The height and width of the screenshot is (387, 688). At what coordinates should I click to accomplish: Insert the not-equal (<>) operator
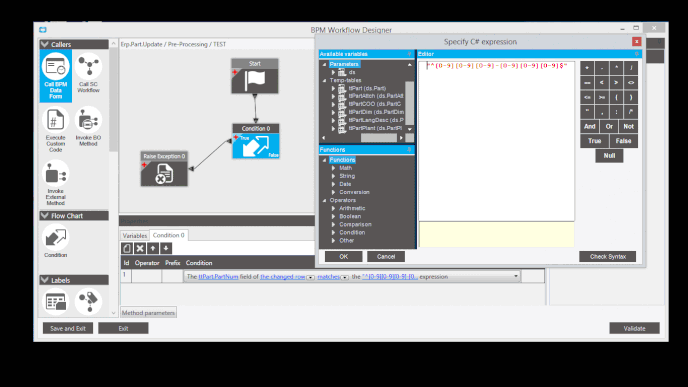click(631, 82)
